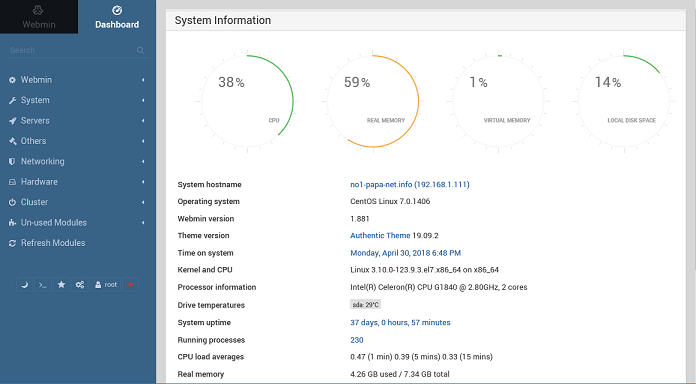696x384 pixels.
Task: Focus the sidebar Search field
Action: (71, 50)
